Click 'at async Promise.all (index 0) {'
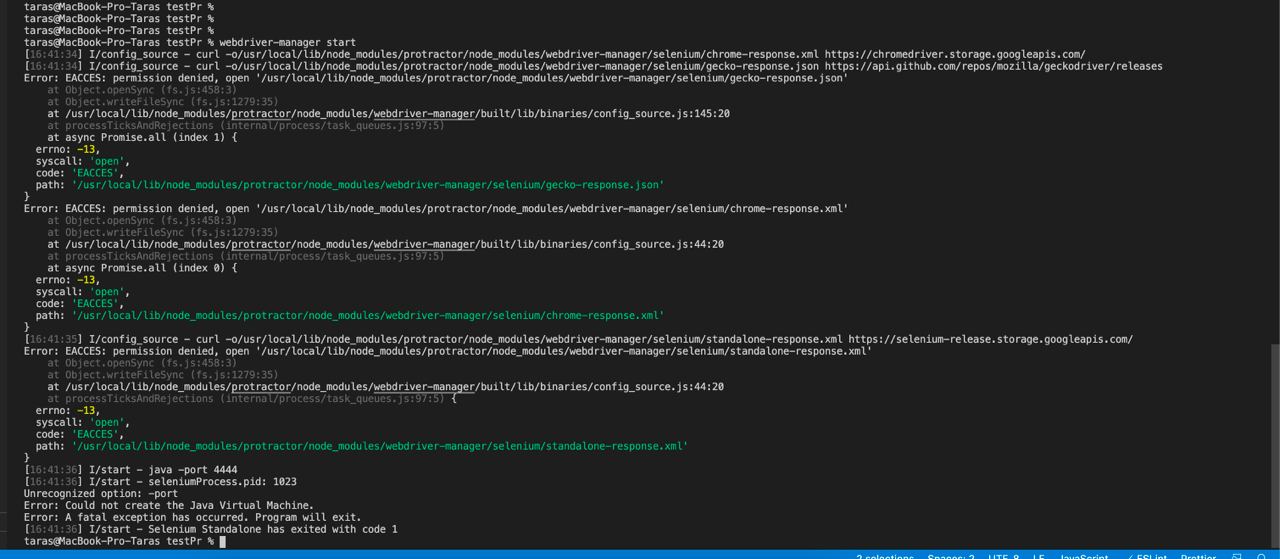 pos(142,268)
